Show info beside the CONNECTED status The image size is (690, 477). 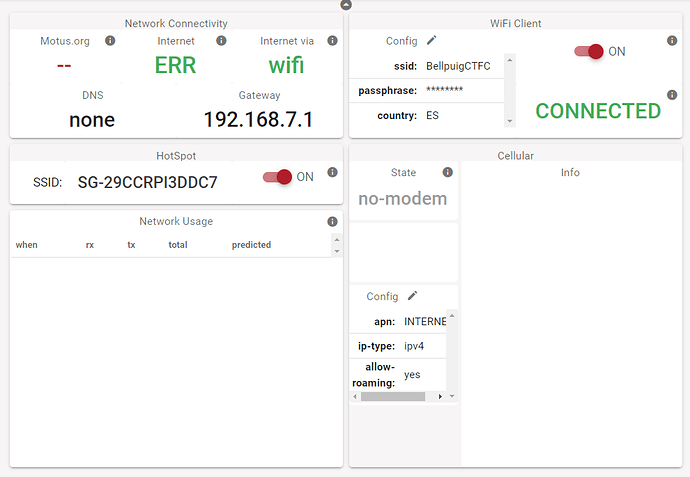(x=671, y=95)
